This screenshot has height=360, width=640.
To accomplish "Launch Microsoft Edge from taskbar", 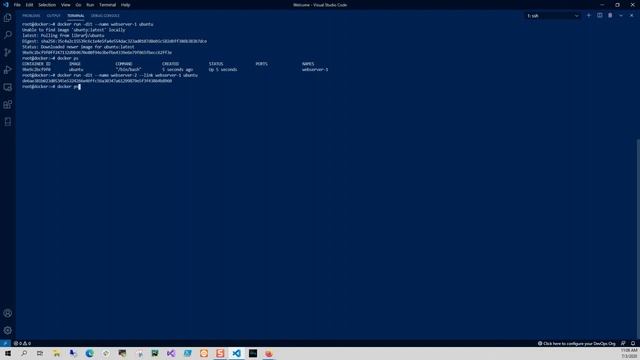I will pos(89,353).
